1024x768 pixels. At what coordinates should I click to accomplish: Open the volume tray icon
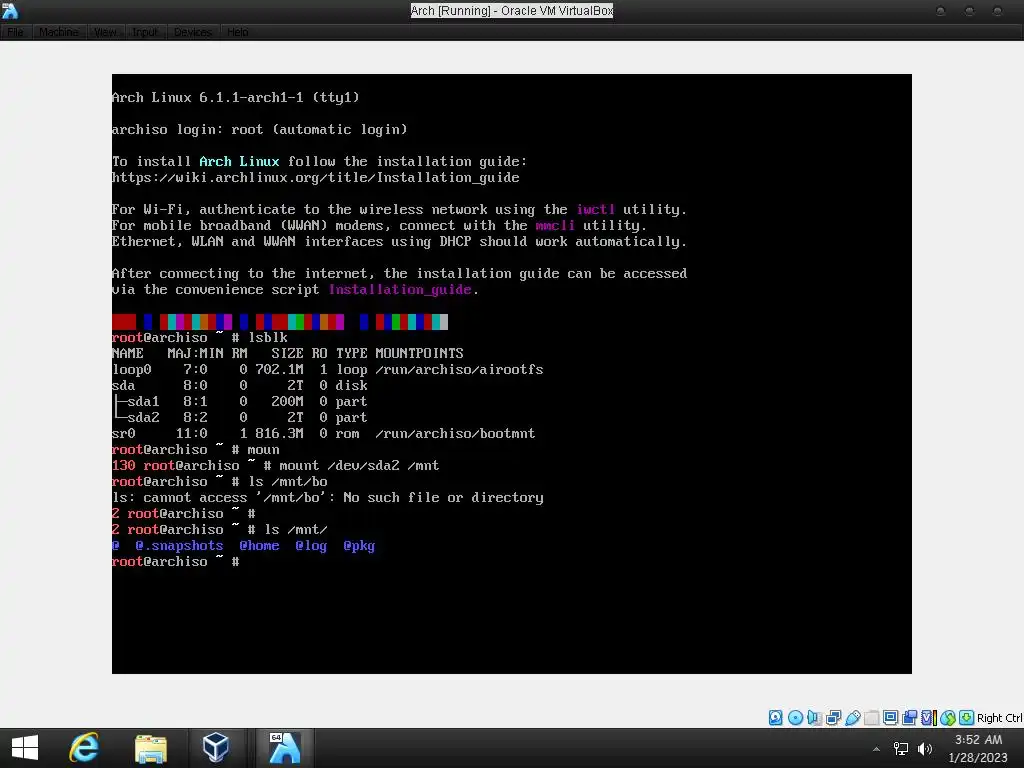click(925, 749)
